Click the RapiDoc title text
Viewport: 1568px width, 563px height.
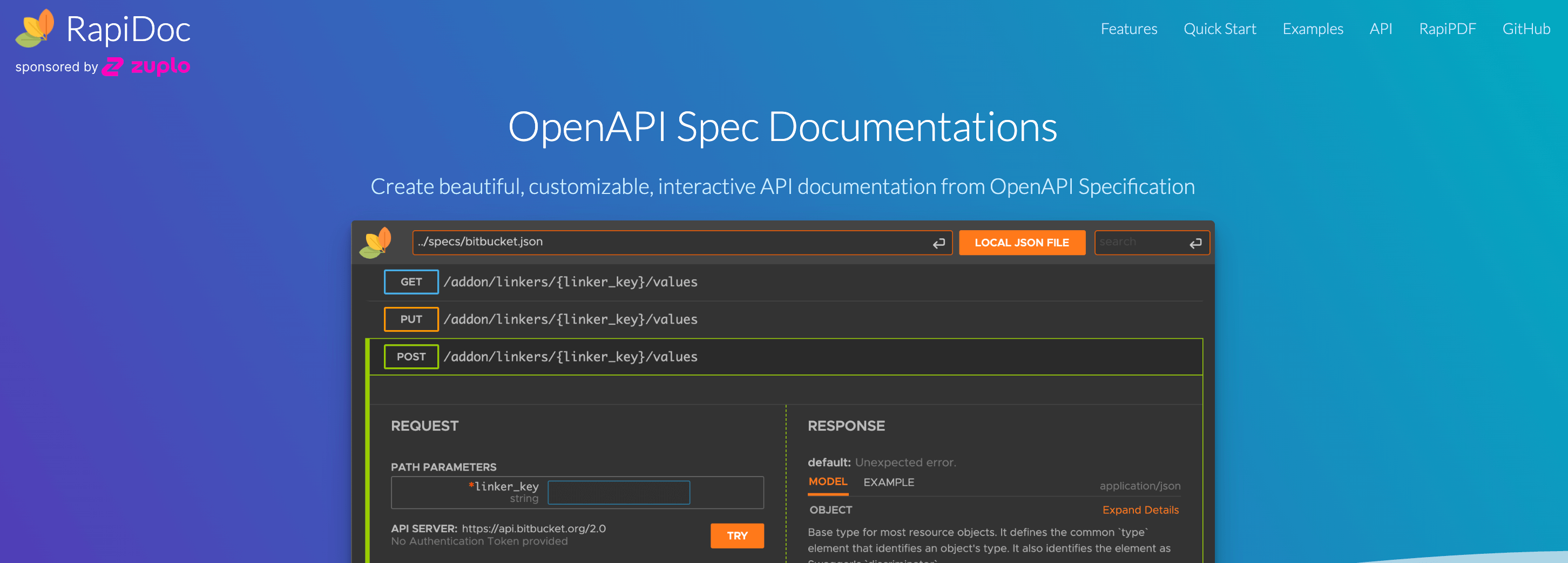[128, 29]
